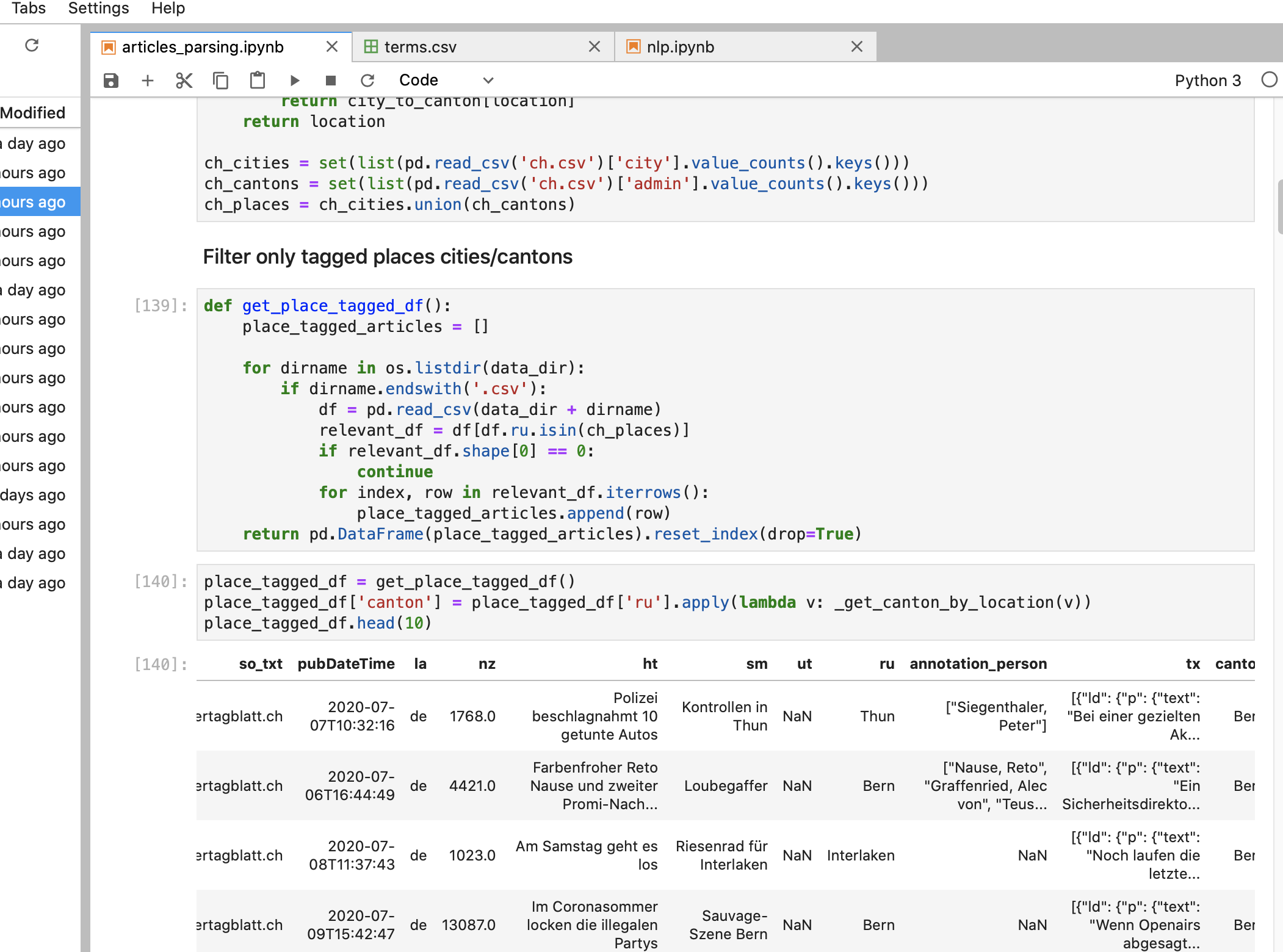This screenshot has height=952, width=1283.
Task: Close the articles_parsing.ipynb tab
Action: tap(332, 47)
